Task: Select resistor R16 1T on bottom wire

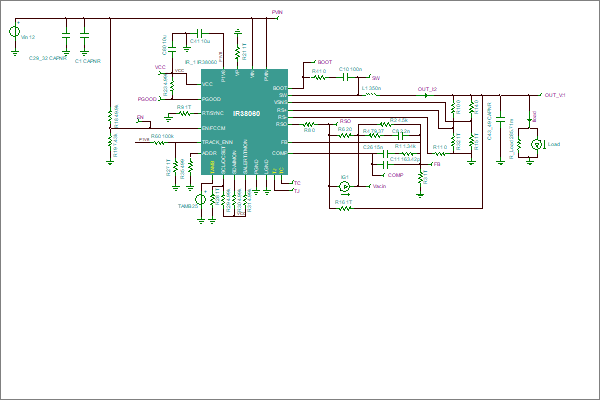Action: (x=344, y=208)
